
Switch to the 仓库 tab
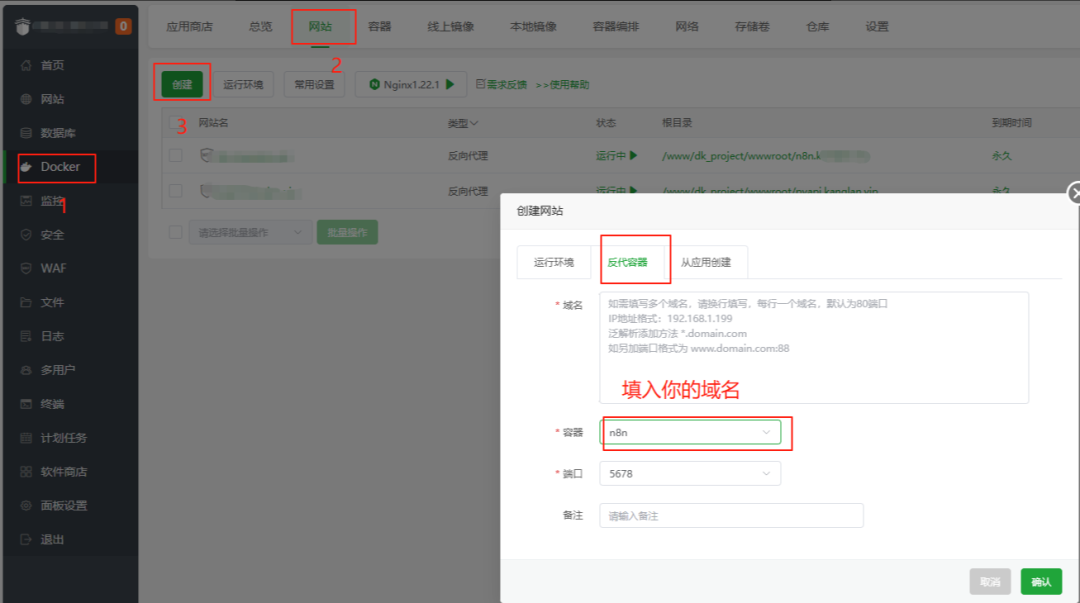click(x=818, y=27)
